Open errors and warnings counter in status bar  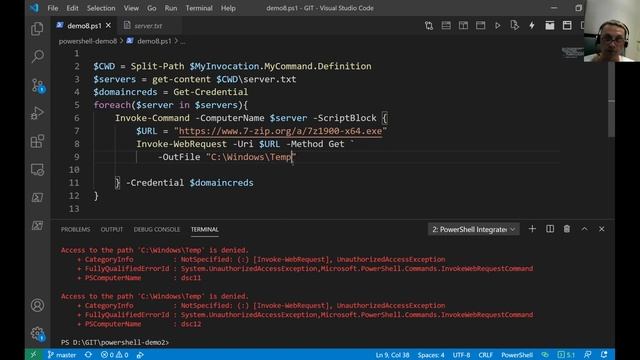click(115, 355)
